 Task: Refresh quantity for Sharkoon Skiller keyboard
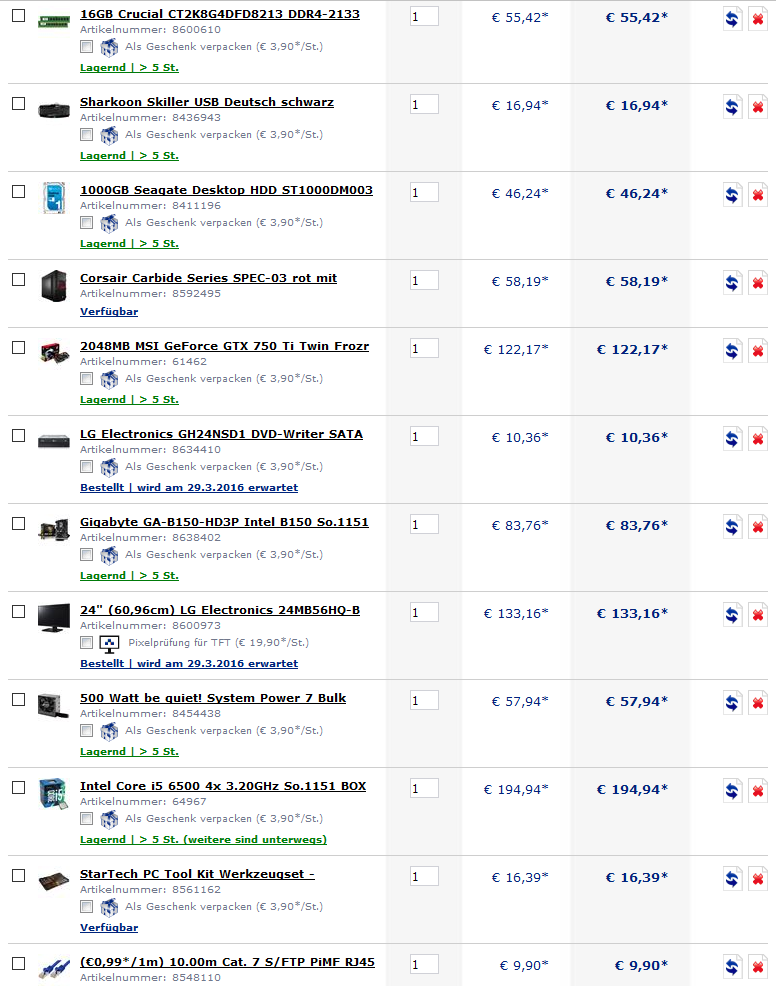[x=732, y=108]
